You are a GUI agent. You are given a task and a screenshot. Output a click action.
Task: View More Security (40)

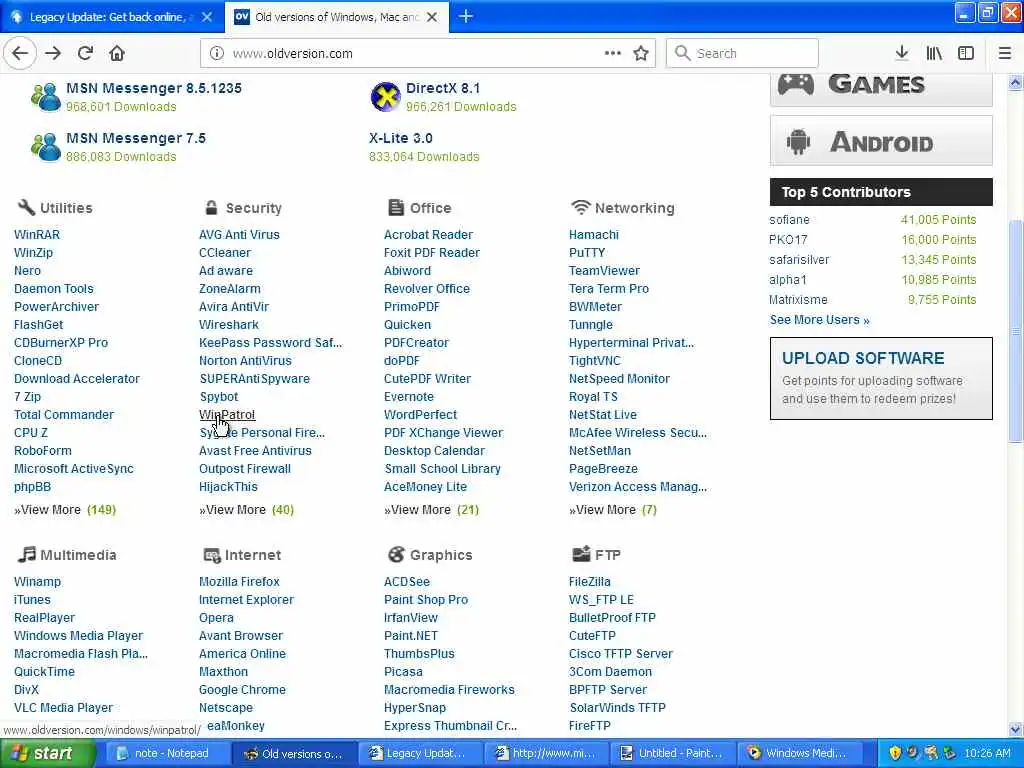246,509
